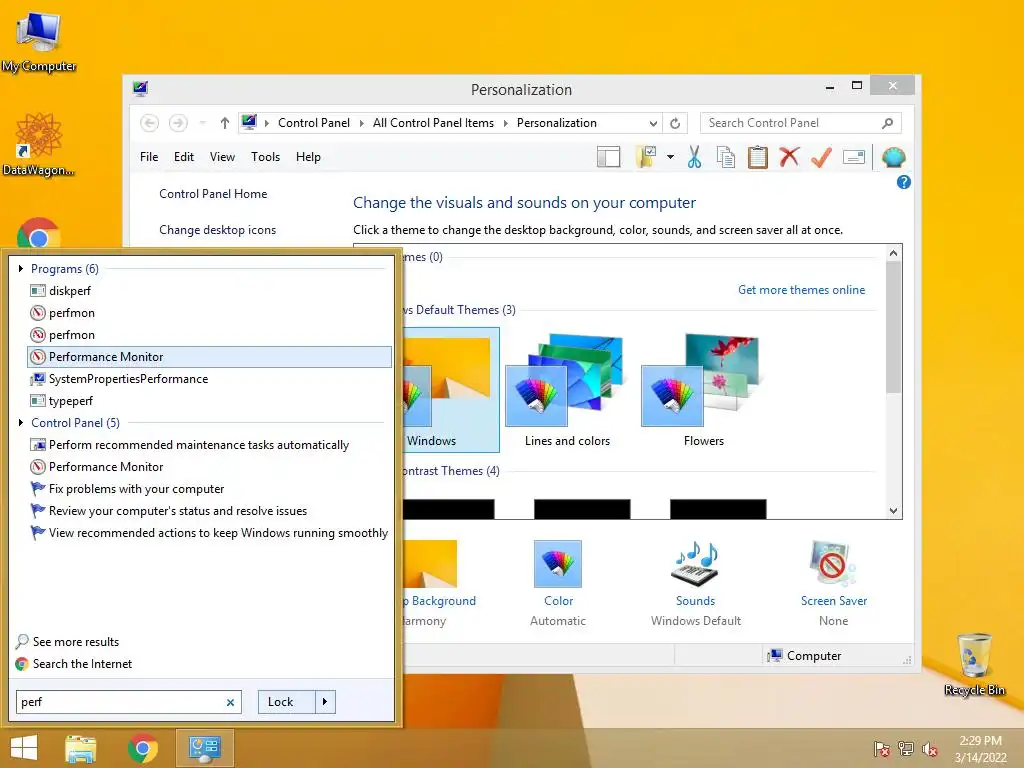Open the Help menu

tap(308, 157)
